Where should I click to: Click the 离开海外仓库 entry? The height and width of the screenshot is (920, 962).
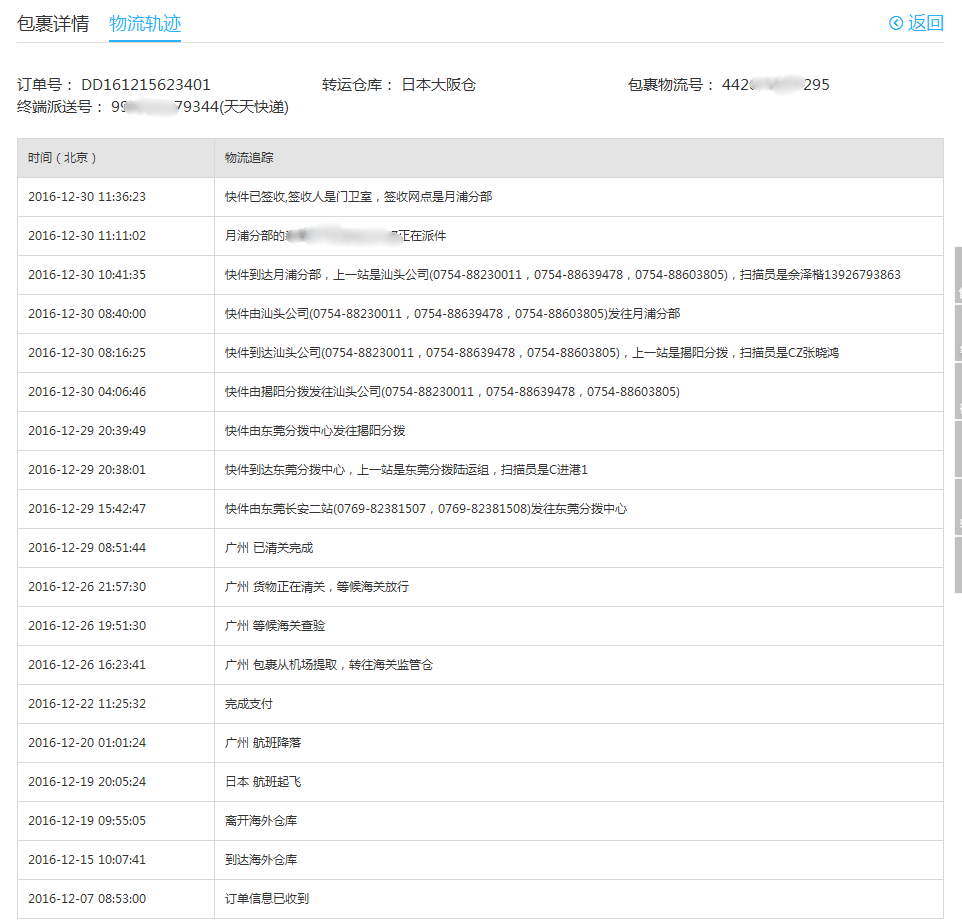click(261, 821)
